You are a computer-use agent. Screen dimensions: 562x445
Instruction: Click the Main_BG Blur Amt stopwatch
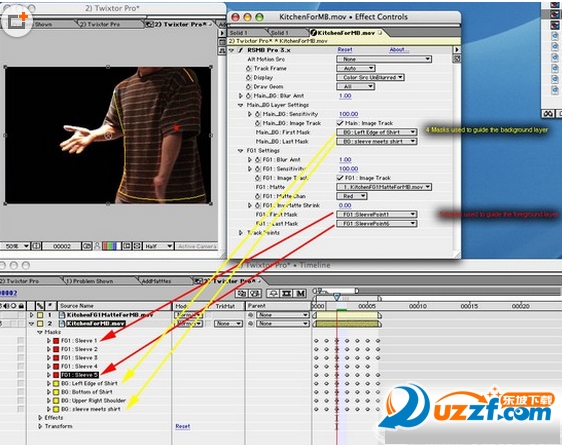coord(249,96)
